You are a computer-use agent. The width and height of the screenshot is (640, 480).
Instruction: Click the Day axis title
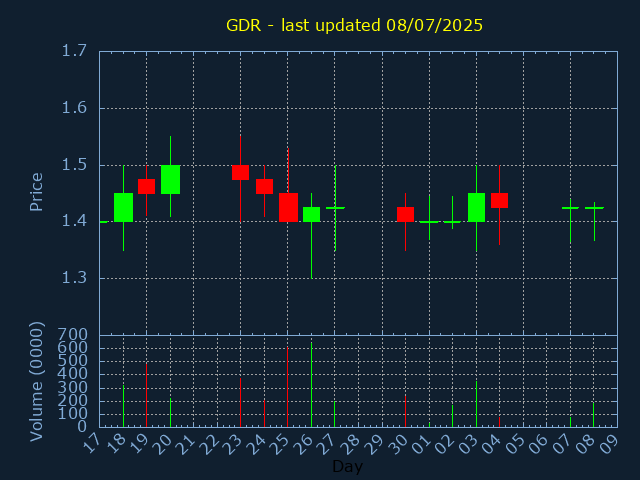(347, 466)
